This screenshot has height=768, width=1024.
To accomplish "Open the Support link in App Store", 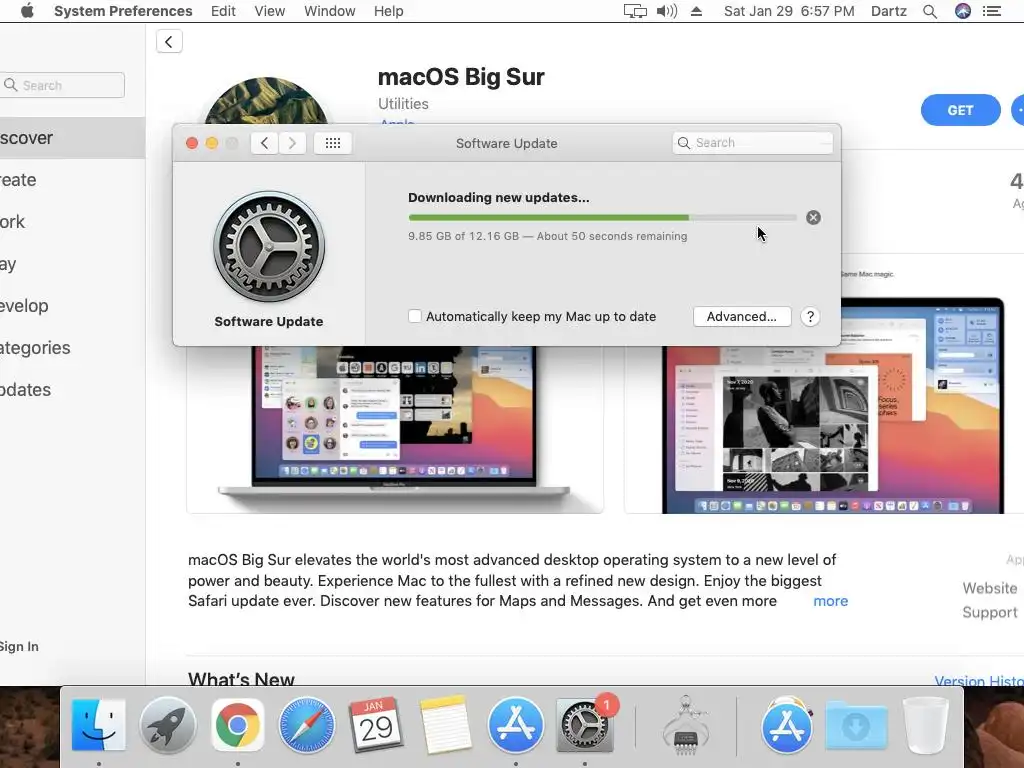I will click(x=990, y=613).
